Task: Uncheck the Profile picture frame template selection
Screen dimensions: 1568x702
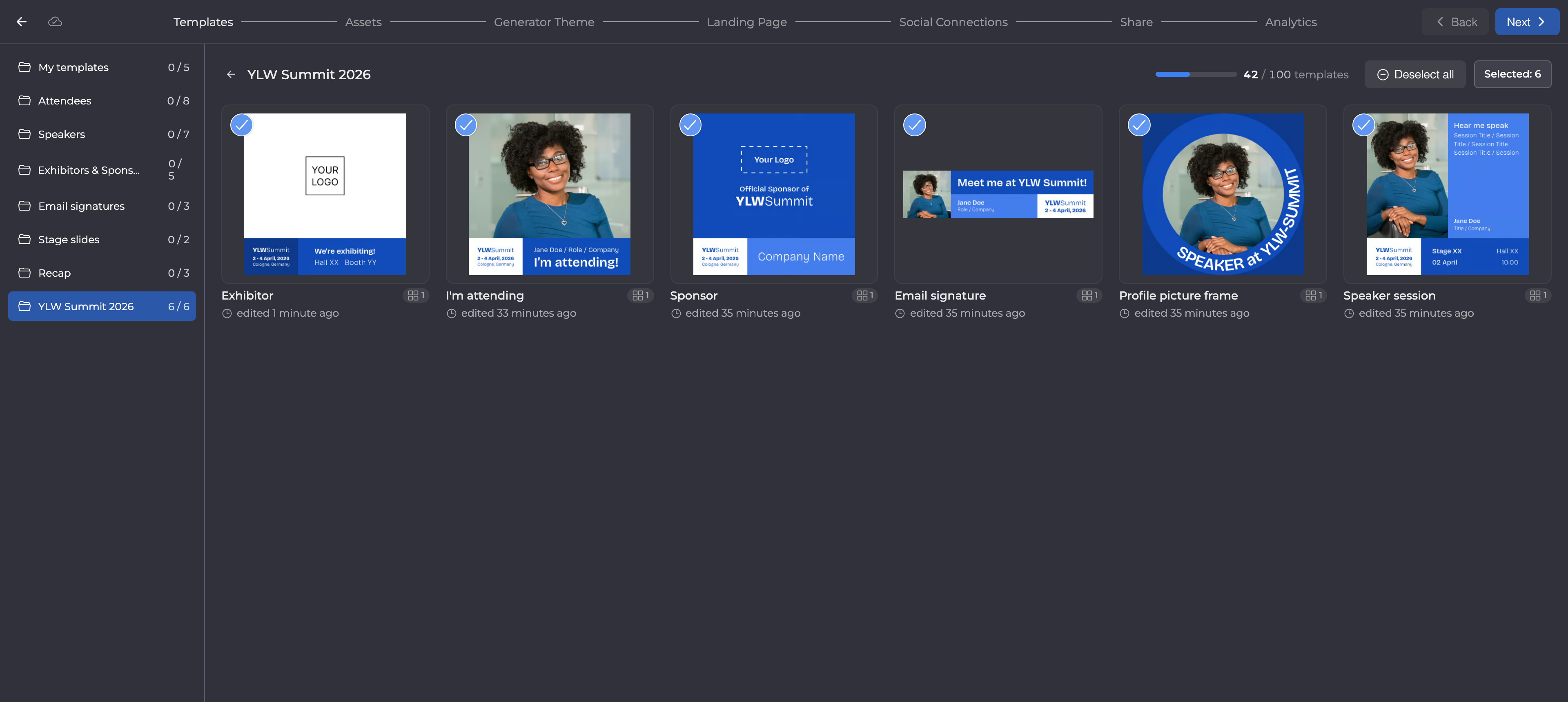Action: pyautogui.click(x=1140, y=125)
